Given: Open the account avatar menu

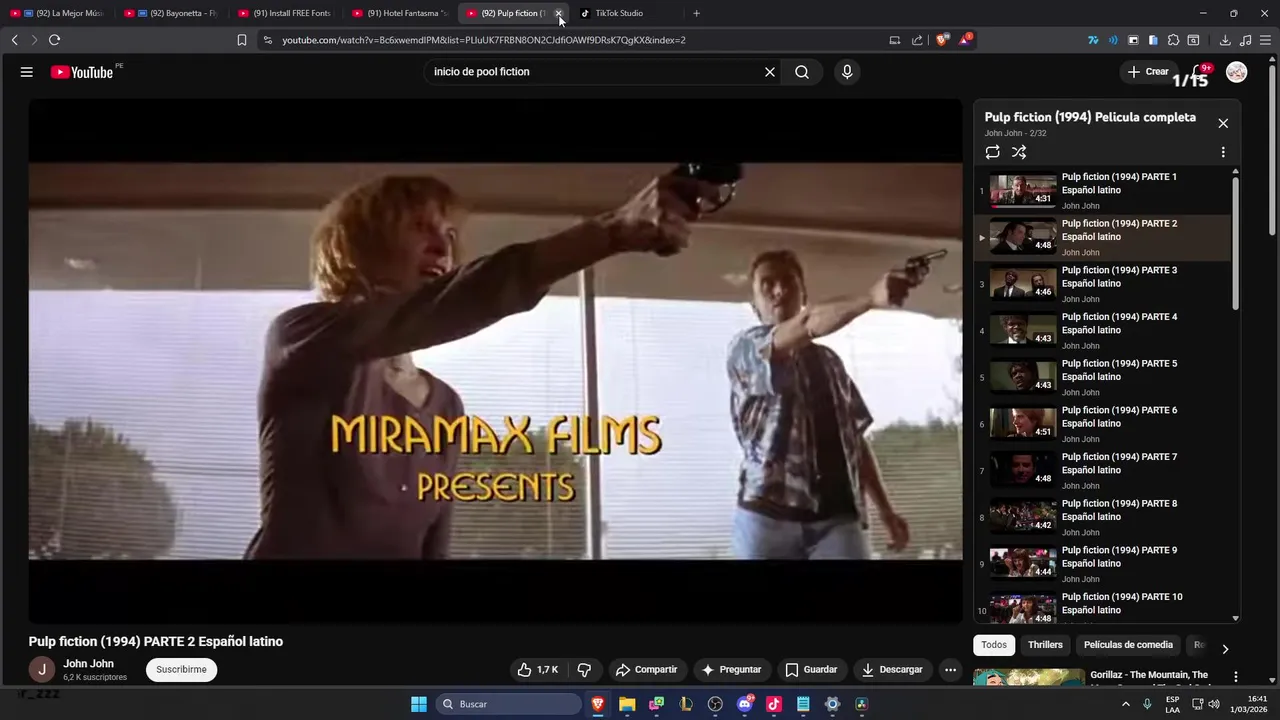Looking at the screenshot, I should [1237, 72].
